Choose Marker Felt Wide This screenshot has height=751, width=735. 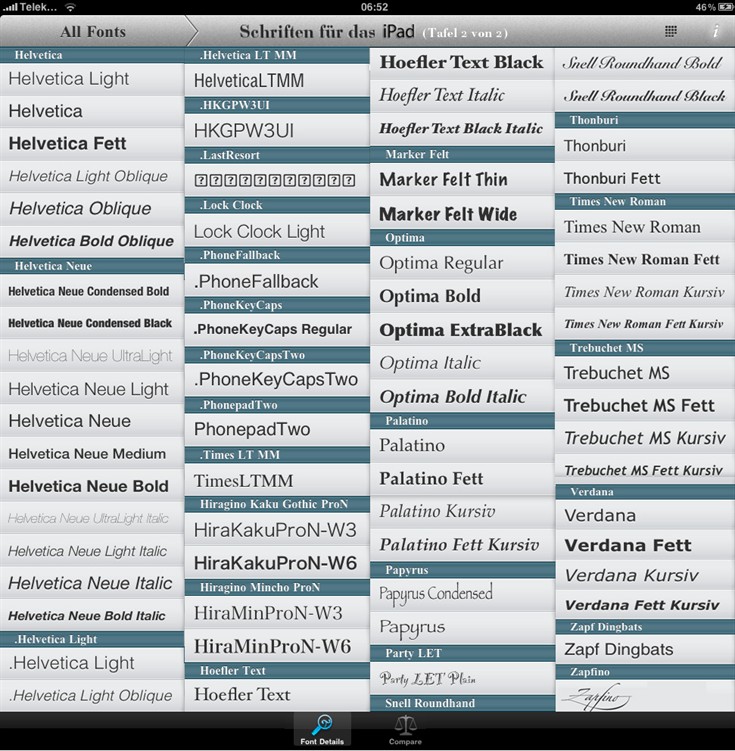click(462, 214)
